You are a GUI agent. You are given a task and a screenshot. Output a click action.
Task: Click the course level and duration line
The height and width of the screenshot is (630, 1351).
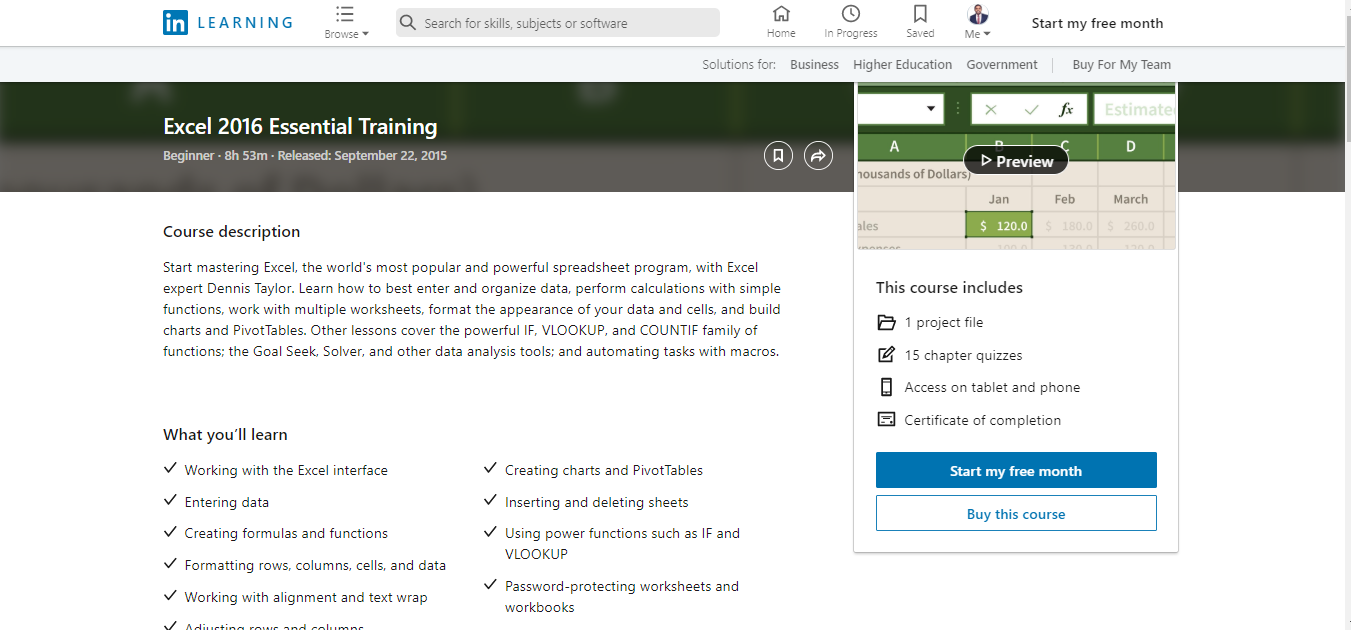tap(305, 156)
